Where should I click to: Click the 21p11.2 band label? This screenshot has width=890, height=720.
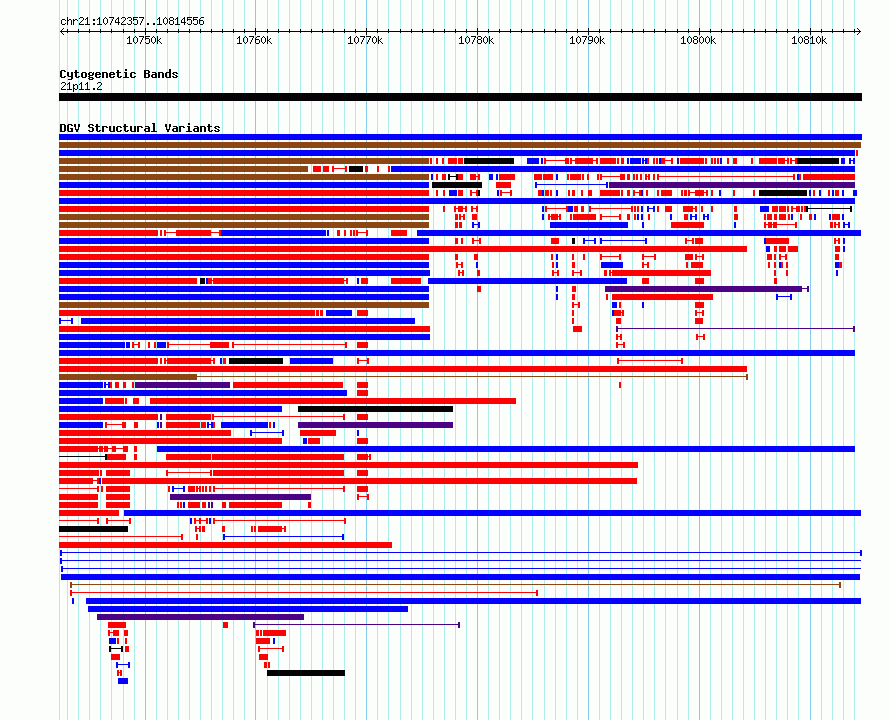pos(81,86)
